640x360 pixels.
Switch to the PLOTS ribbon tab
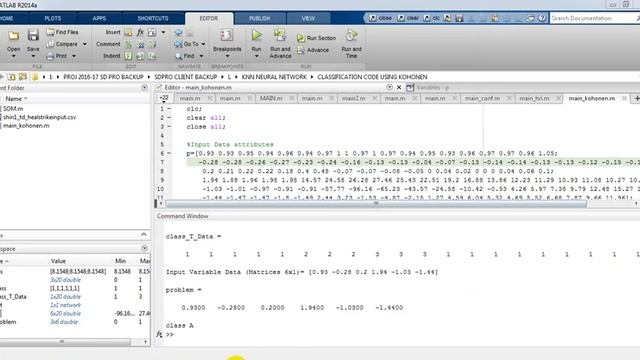tap(53, 18)
